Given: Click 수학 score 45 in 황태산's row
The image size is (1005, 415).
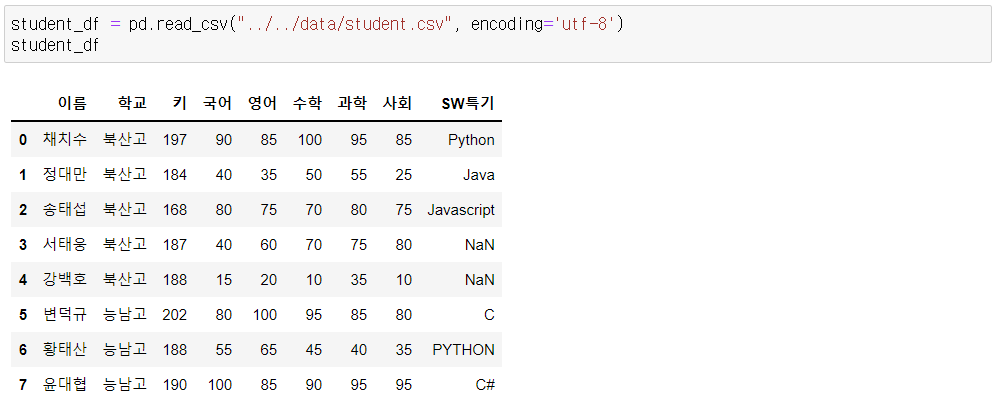Looking at the screenshot, I should (314, 350).
